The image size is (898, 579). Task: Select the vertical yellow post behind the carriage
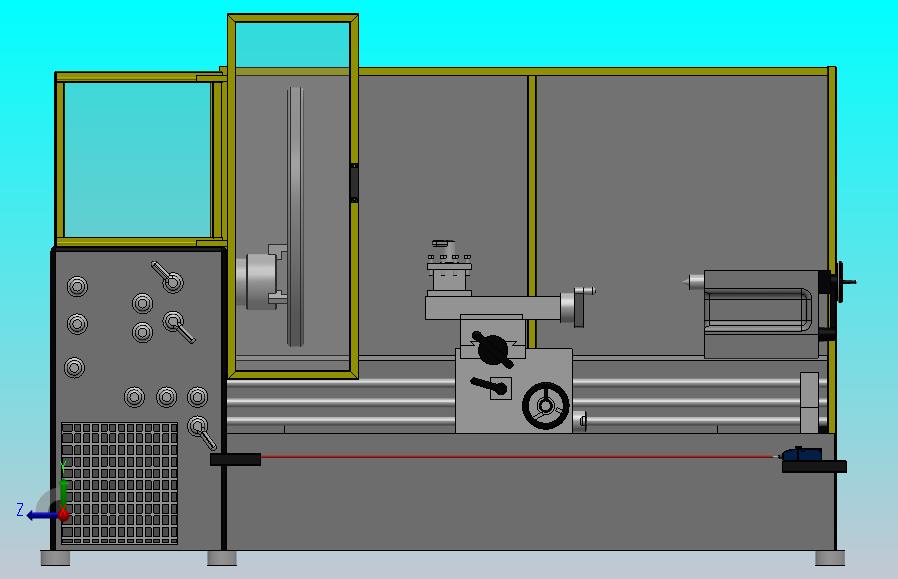coord(531,211)
